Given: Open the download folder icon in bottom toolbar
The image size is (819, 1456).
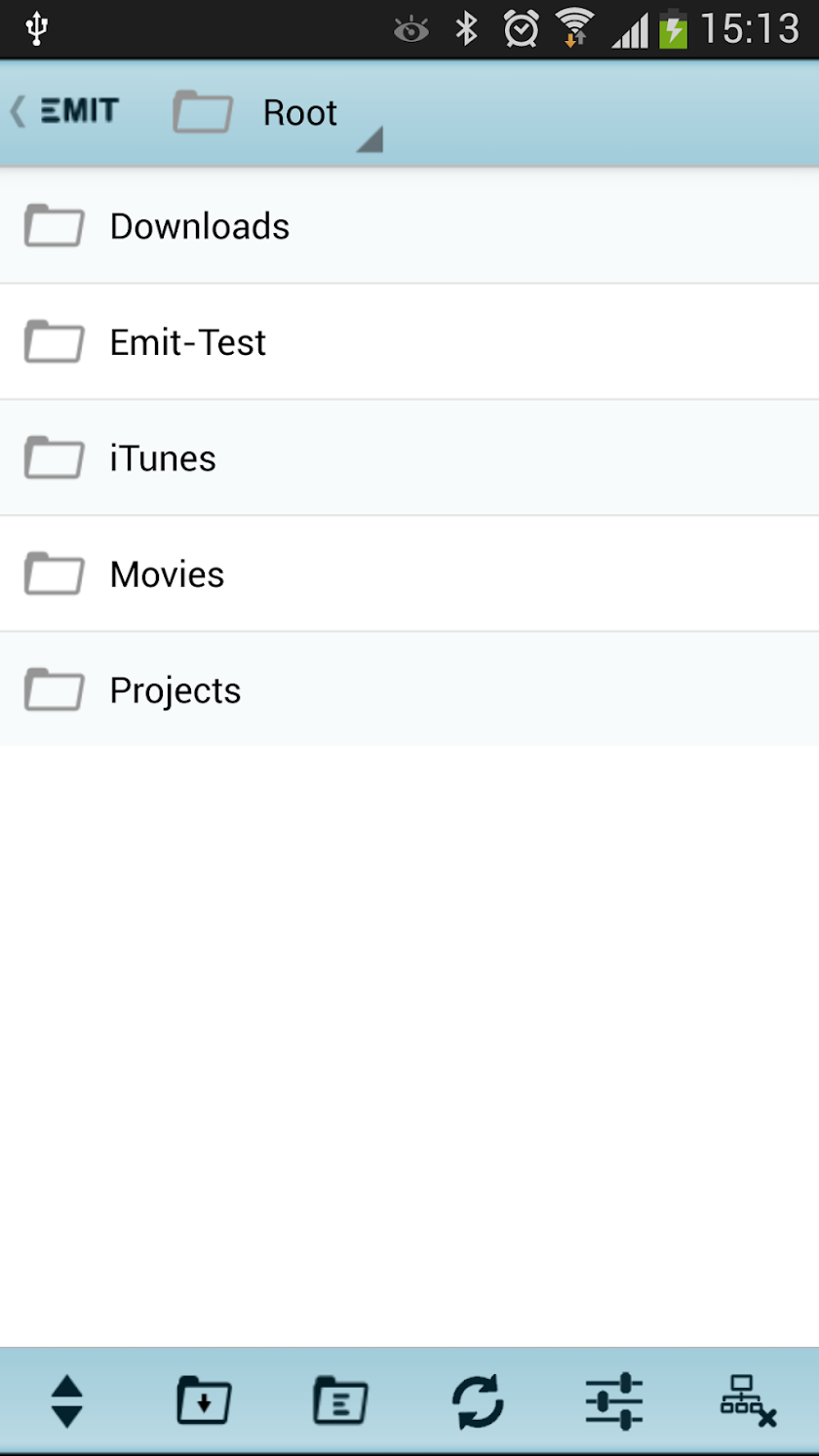Looking at the screenshot, I should tap(204, 1401).
